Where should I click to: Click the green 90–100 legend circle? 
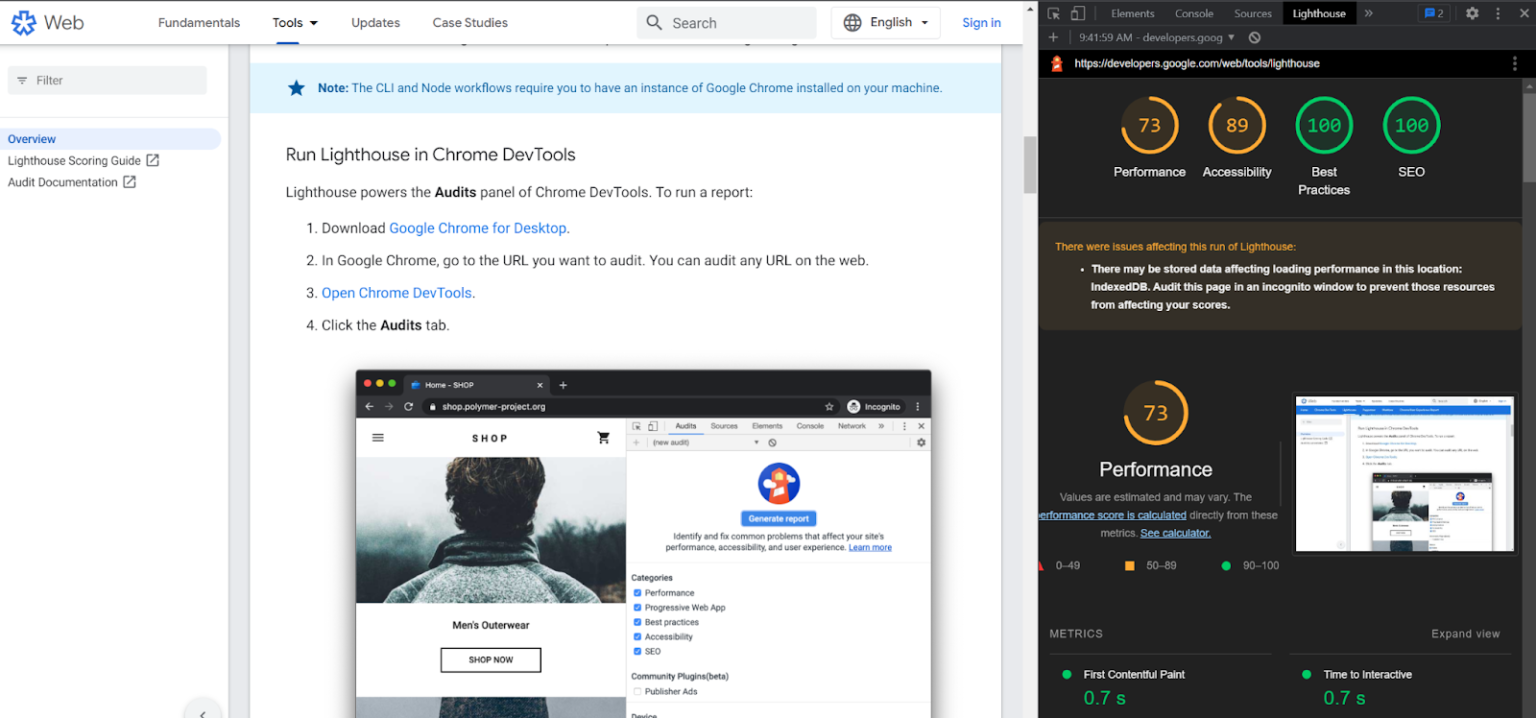pyautogui.click(x=1226, y=566)
